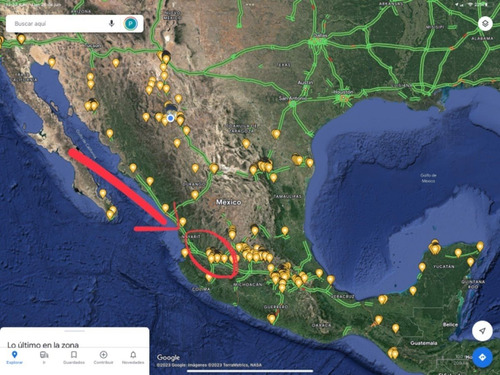Screen dimensions: 500x375
Task: Tap the blue directions diamond button
Action: (x=482, y=357)
